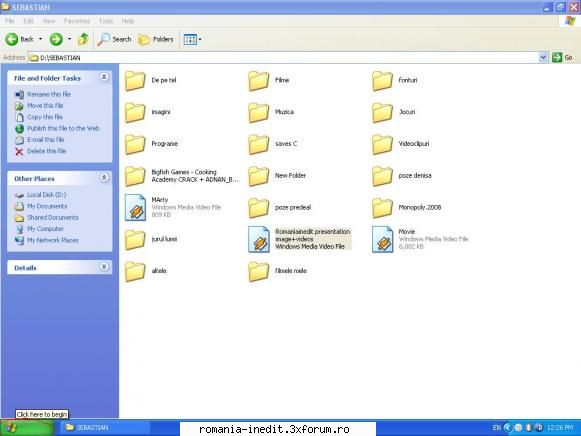Click the Back navigation arrow icon
Screen dimensions: 581x436
(12, 39)
